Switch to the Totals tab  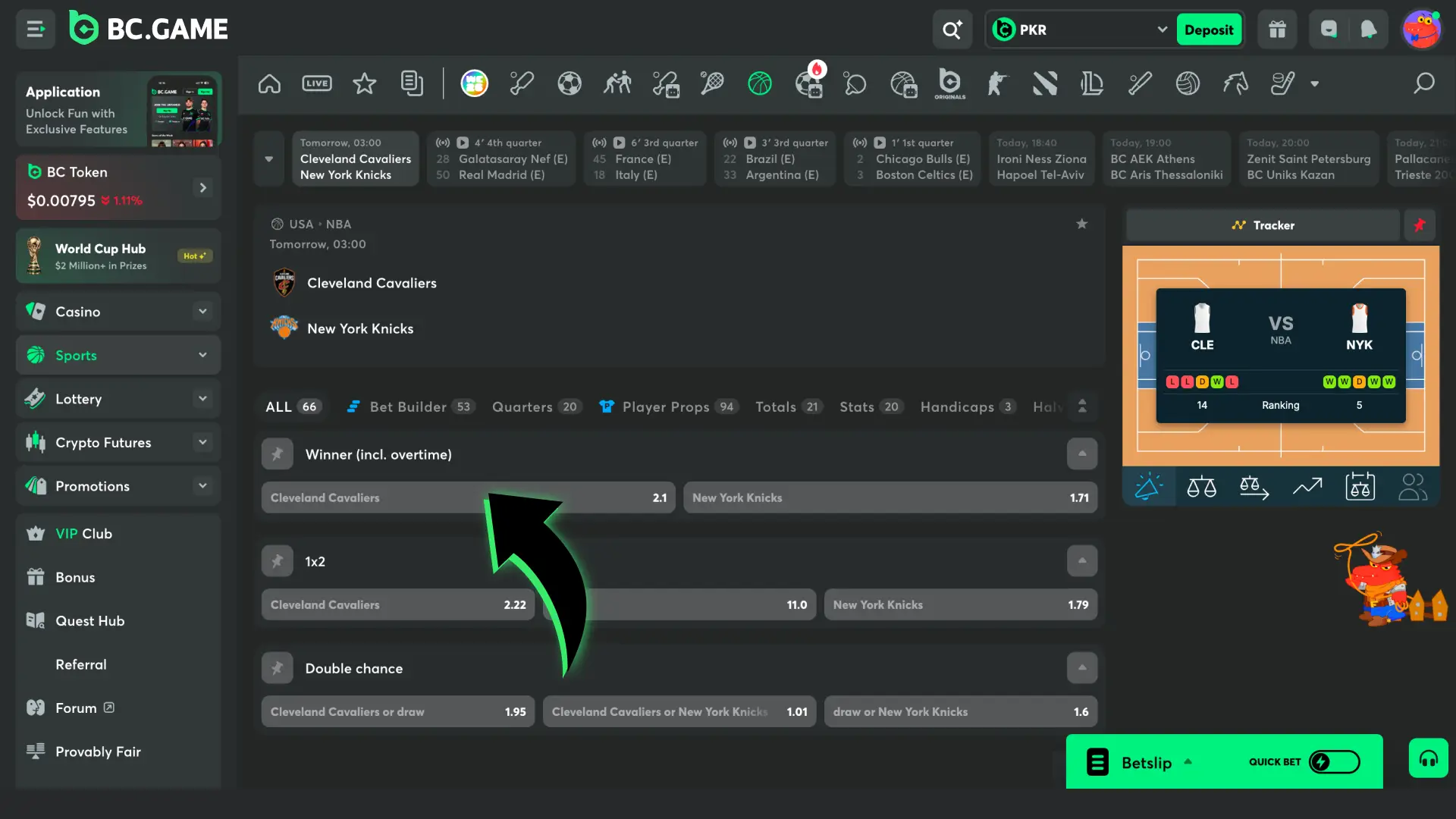789,407
